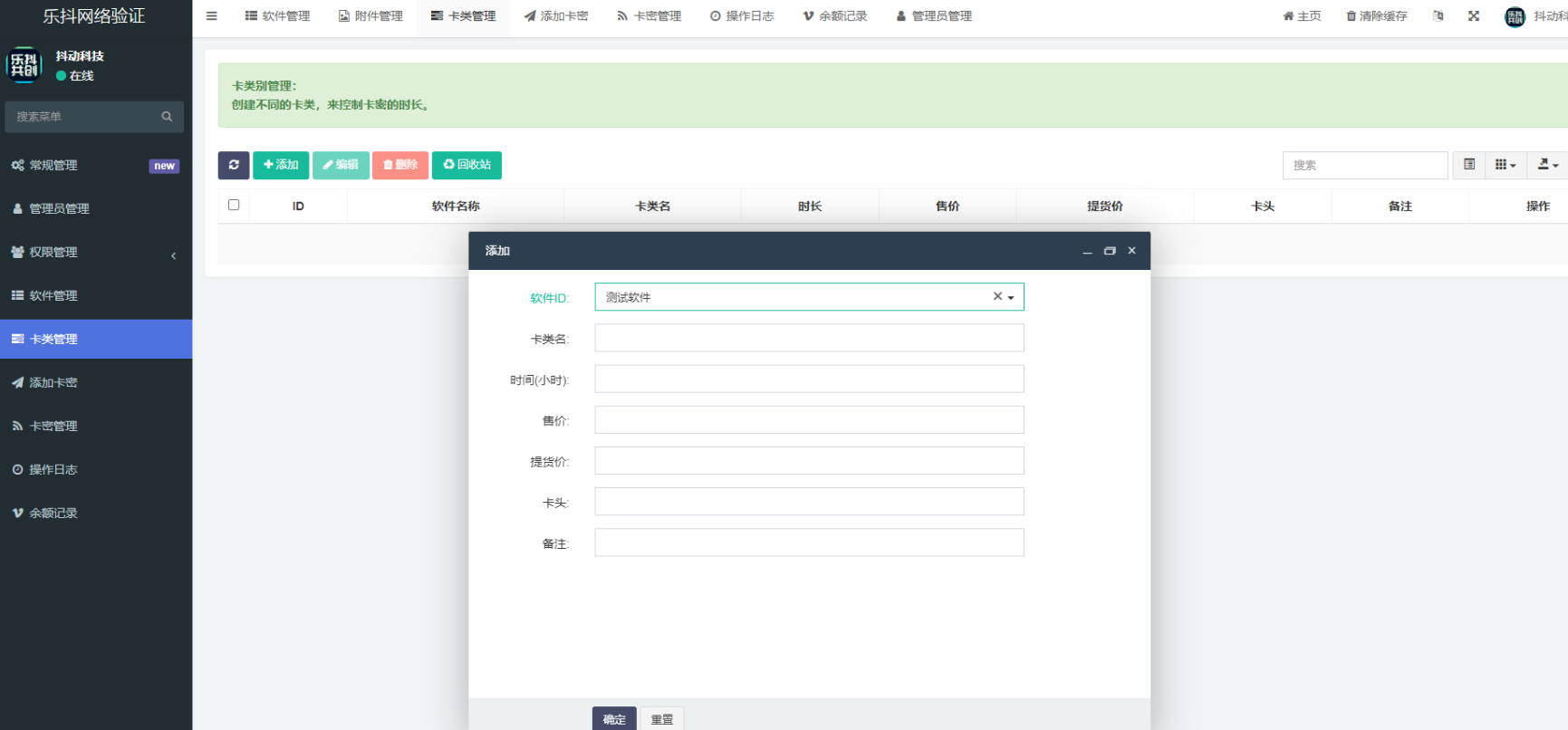
Task: Toggle the sidebar hamburger menu icon
Action: (212, 16)
